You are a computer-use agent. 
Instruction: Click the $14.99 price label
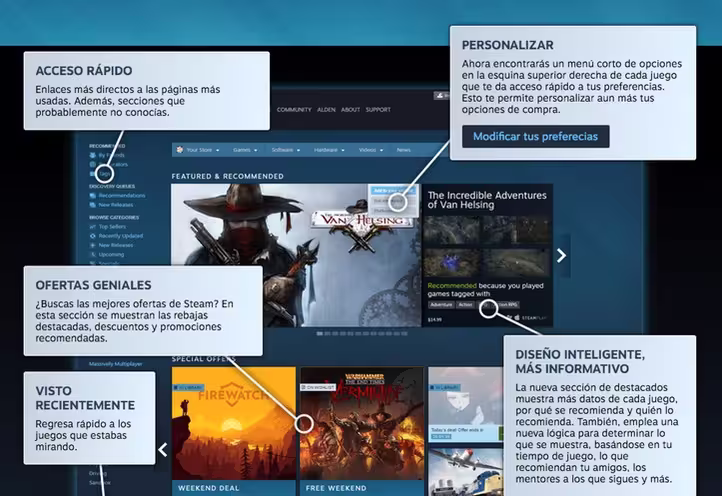(434, 320)
